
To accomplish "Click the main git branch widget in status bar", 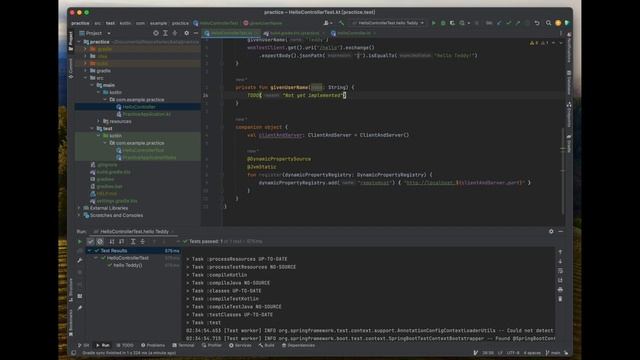I will click(x=553, y=353).
